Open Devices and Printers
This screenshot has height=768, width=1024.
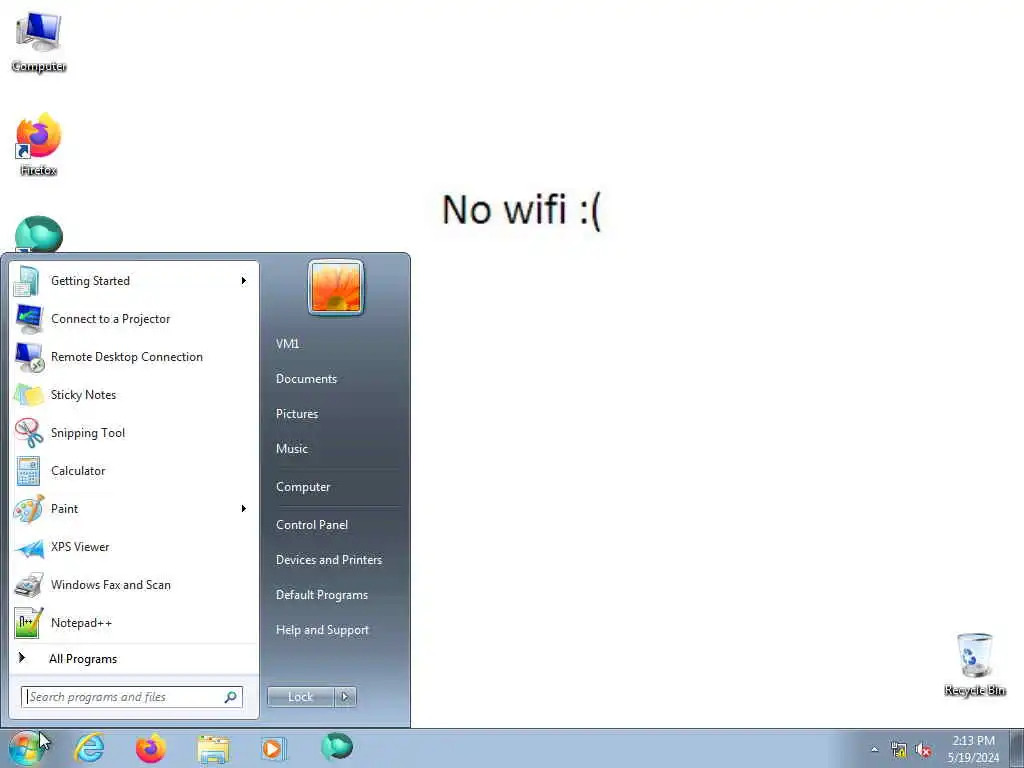[329, 560]
